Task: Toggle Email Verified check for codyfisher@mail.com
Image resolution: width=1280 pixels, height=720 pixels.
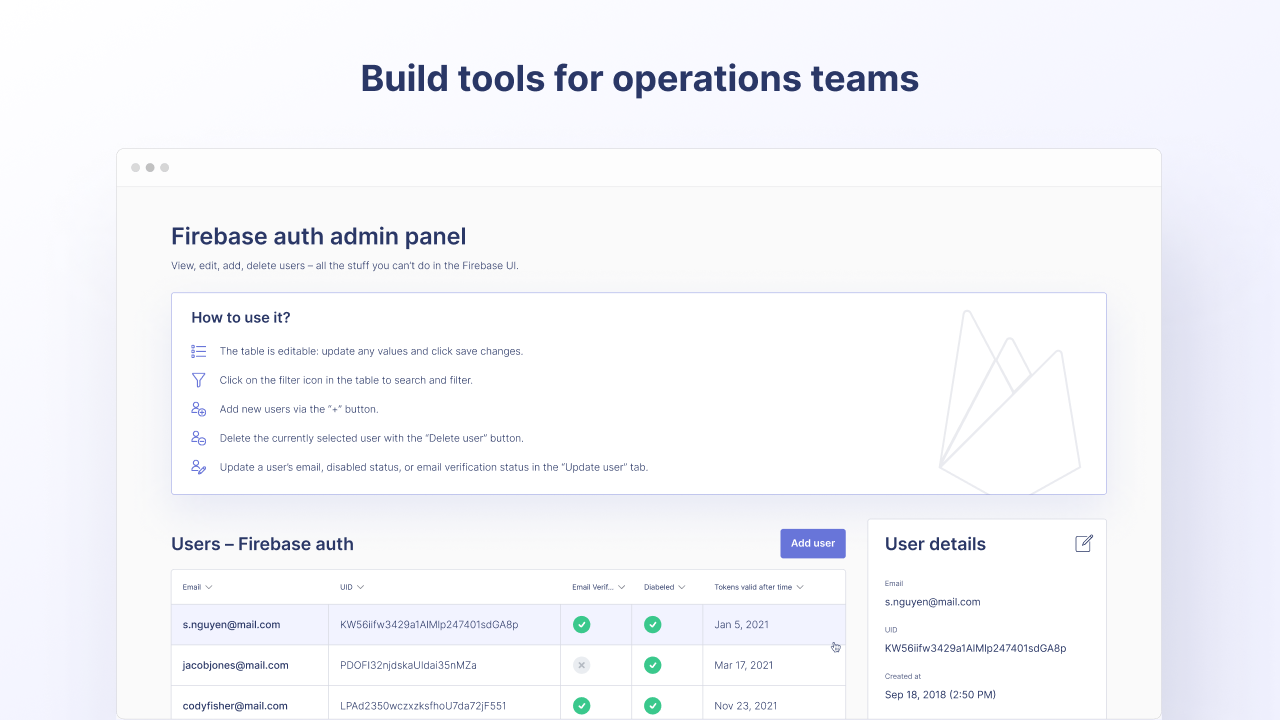Action: point(581,705)
